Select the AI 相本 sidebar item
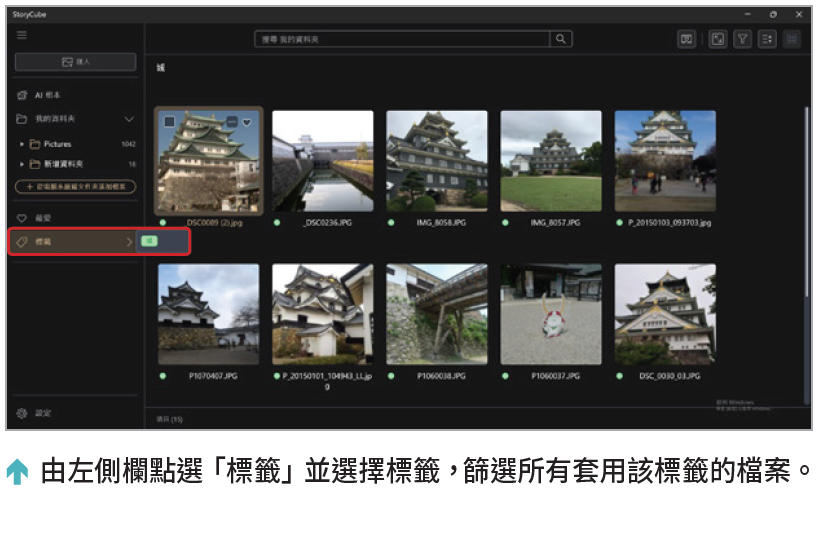The height and width of the screenshot is (533, 818). (x=76, y=95)
